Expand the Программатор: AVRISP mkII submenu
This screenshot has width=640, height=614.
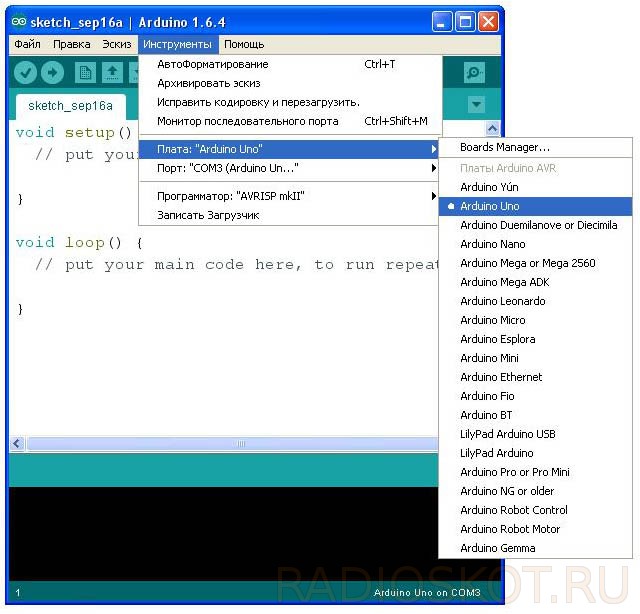[289, 196]
